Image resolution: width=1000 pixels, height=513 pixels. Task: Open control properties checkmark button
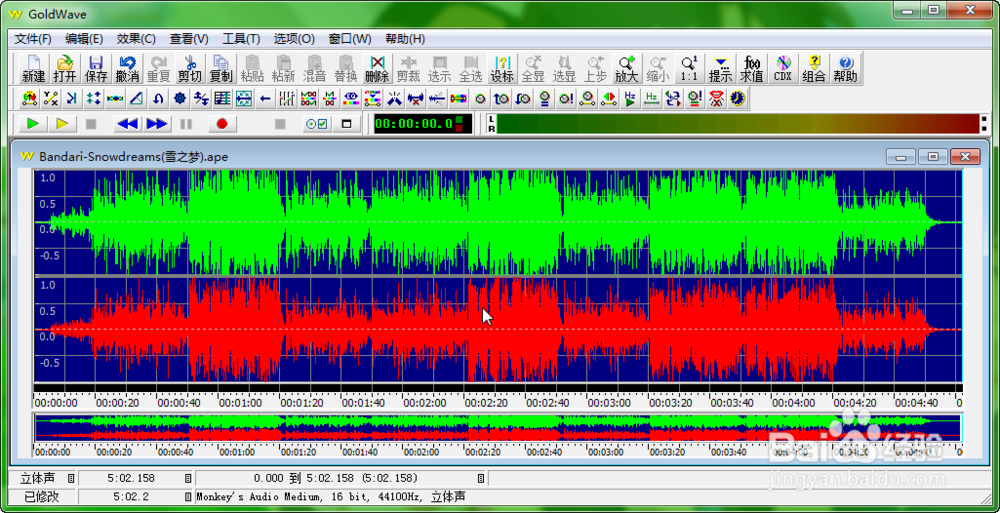click(x=317, y=124)
